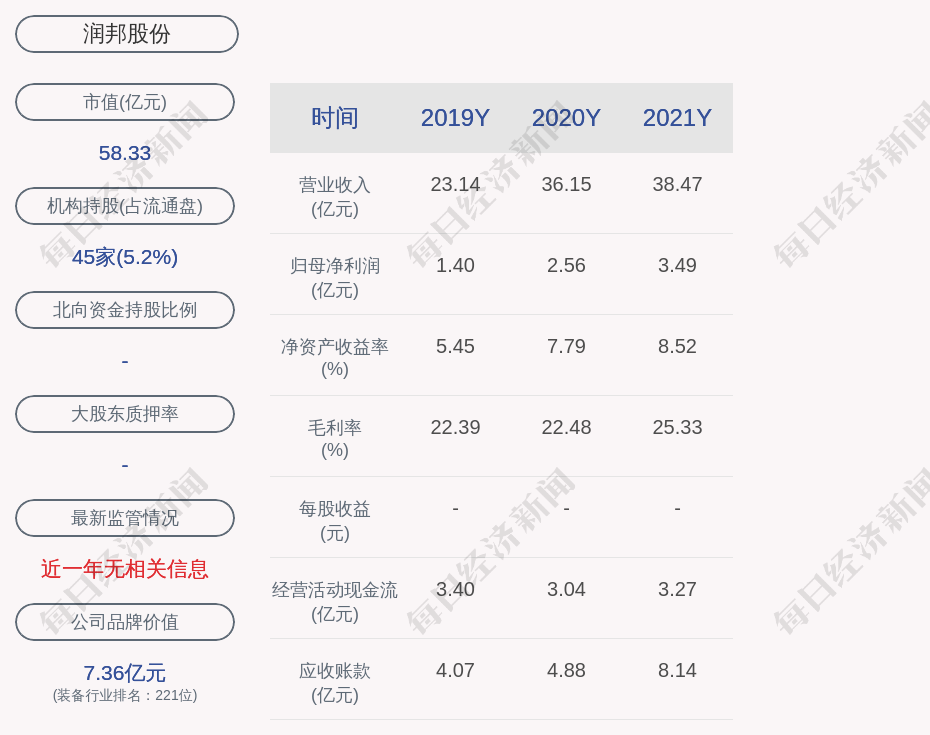Click the 经营活动现金流(亿元) row label
930x735 pixels.
[x=335, y=602]
